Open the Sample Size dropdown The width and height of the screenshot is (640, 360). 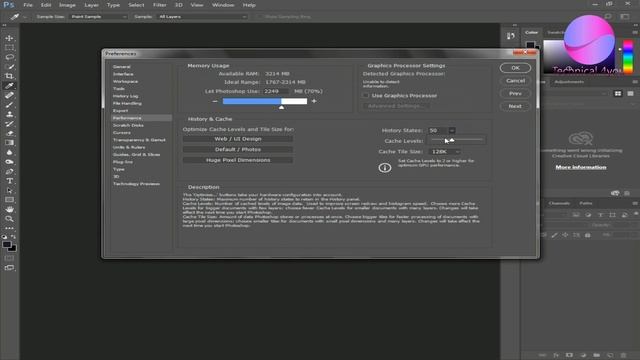coord(98,17)
